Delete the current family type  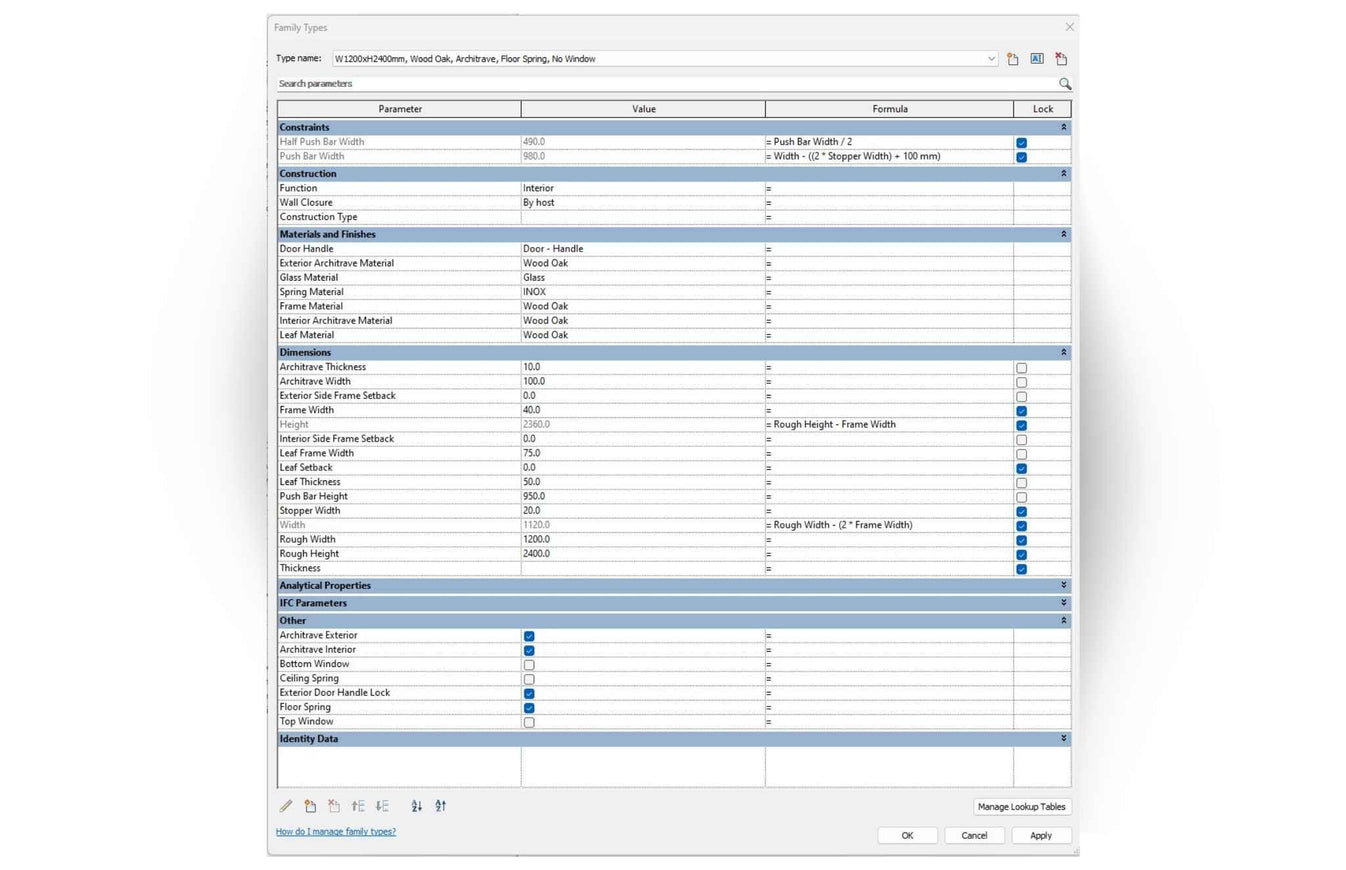click(x=1061, y=58)
